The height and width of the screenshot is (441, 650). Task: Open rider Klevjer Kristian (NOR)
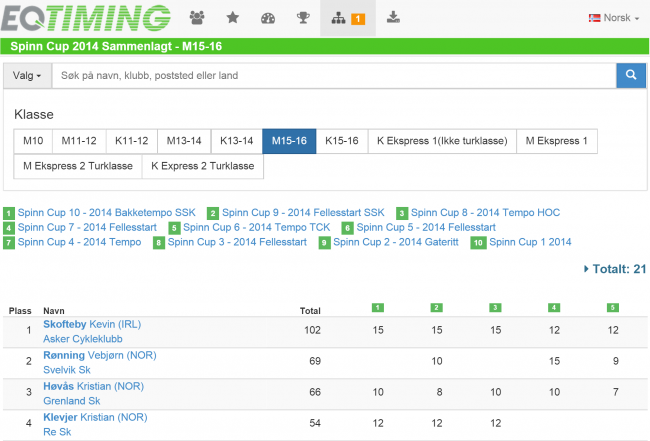click(x=95, y=417)
